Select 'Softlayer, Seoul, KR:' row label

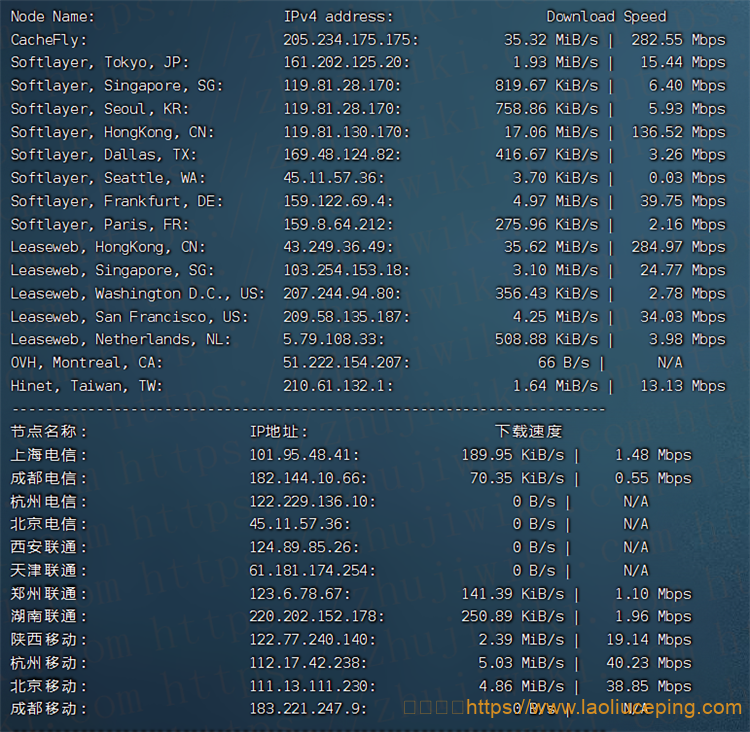click(100, 109)
